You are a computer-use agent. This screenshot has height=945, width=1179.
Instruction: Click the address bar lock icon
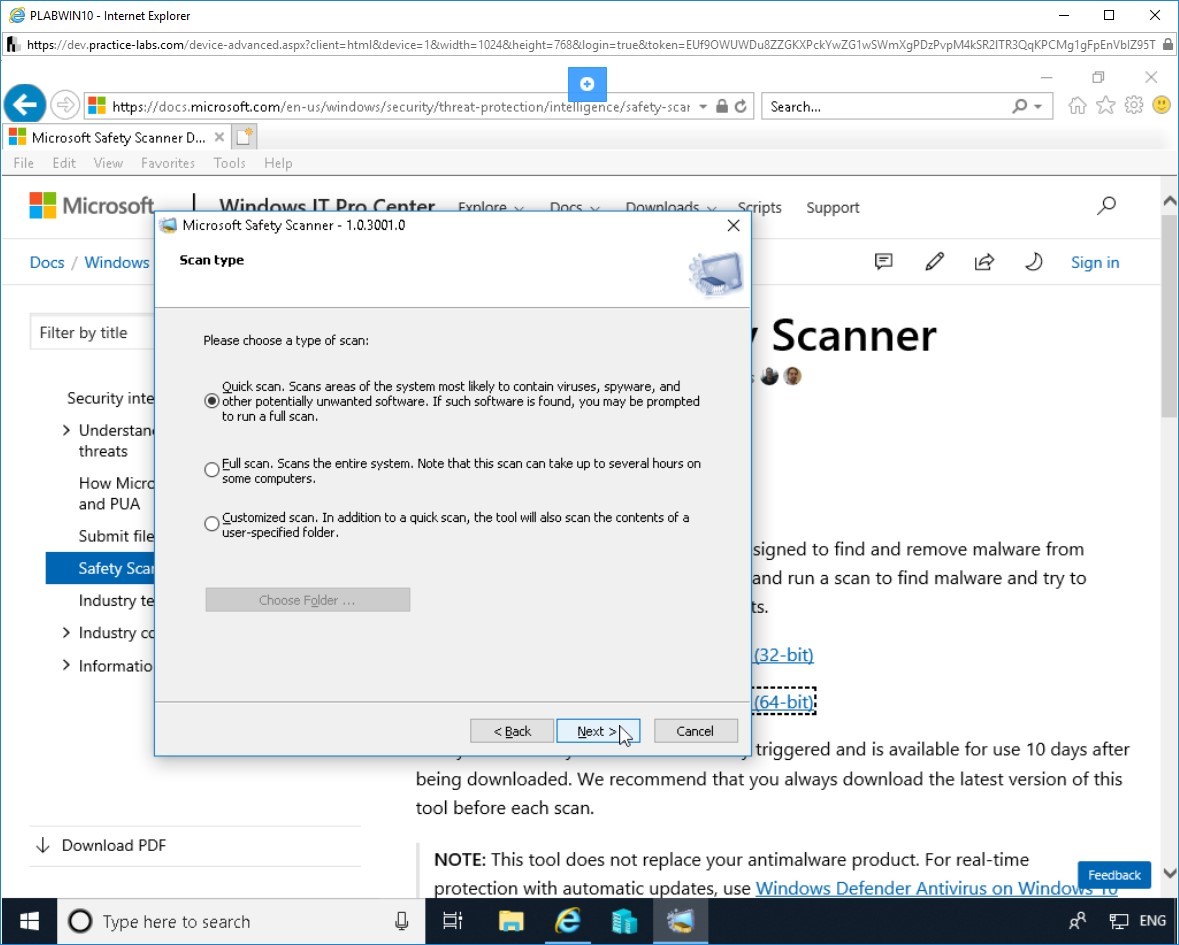point(722,107)
